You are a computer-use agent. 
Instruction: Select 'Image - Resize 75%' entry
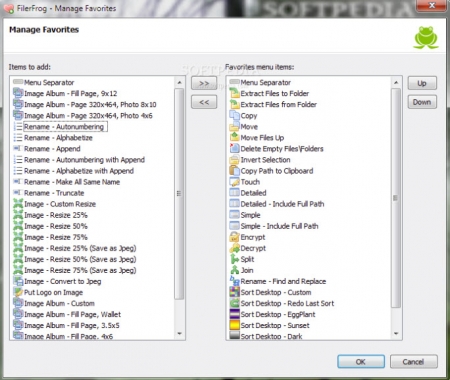point(56,237)
